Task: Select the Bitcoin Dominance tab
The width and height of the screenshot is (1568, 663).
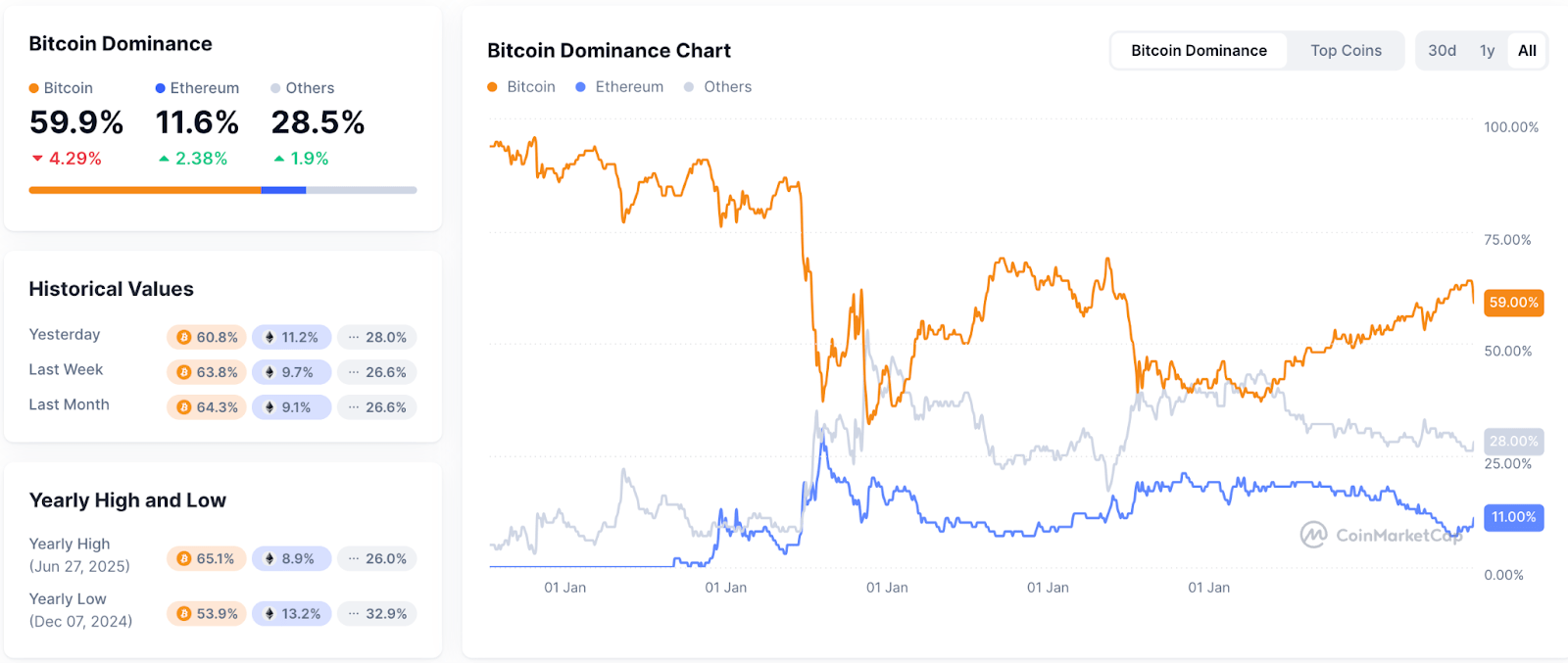Action: [x=1198, y=50]
